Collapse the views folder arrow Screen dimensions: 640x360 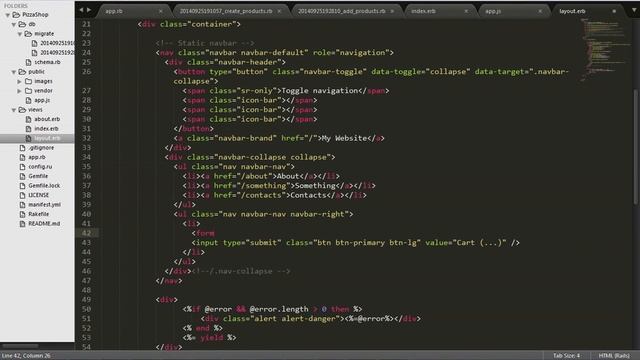coord(14,110)
